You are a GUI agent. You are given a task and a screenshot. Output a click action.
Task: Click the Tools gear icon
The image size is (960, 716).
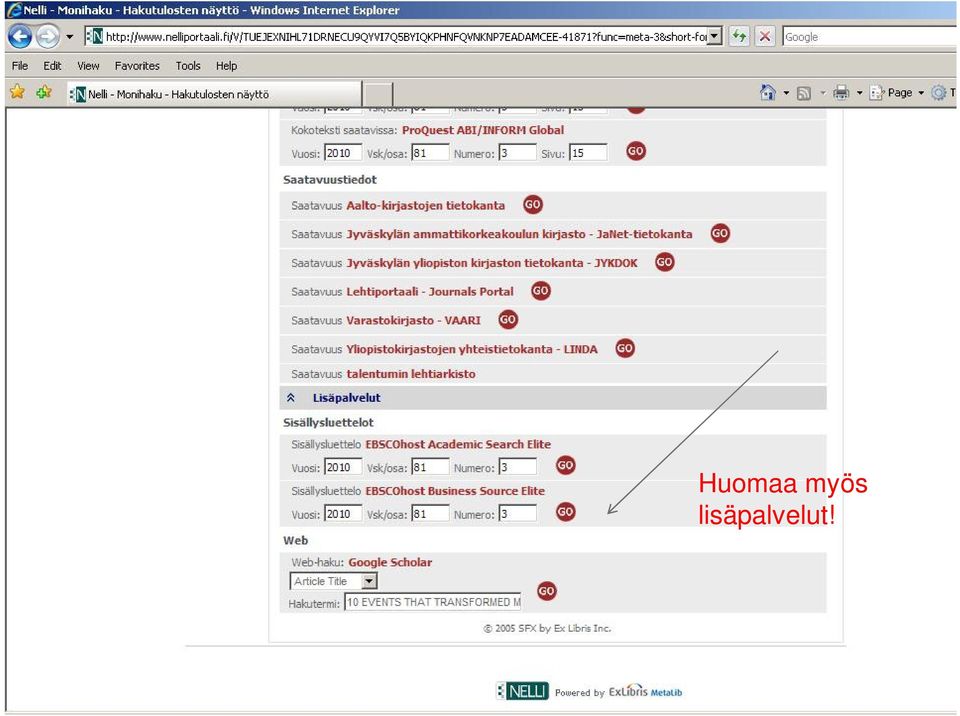point(939,93)
